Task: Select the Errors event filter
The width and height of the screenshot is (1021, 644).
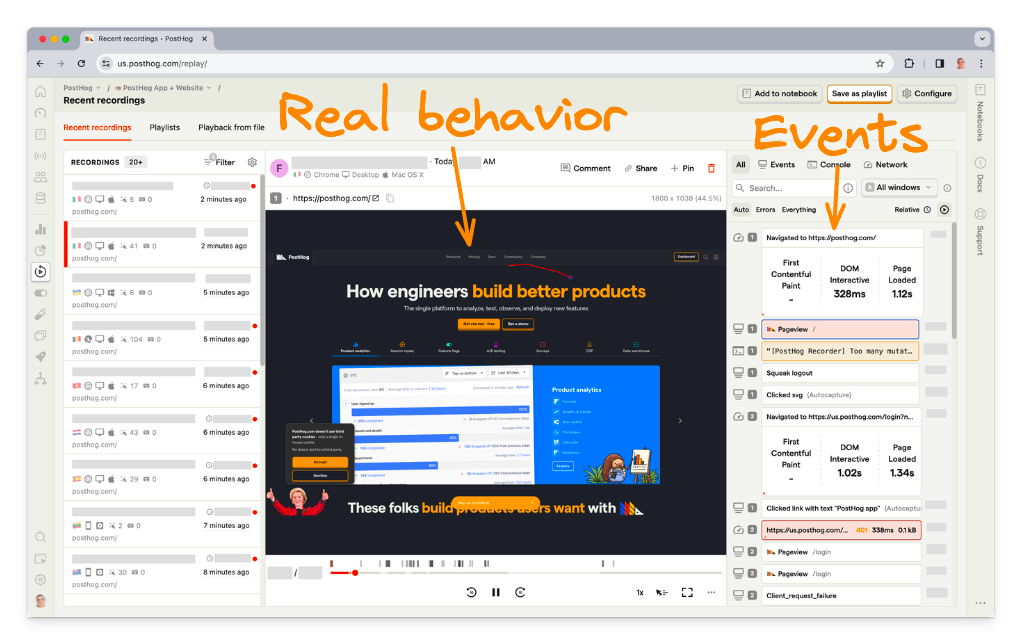Action: (x=765, y=210)
